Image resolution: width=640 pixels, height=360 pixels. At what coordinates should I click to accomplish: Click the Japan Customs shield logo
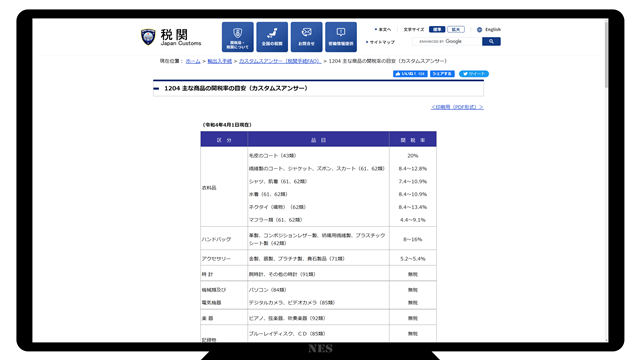pos(148,37)
